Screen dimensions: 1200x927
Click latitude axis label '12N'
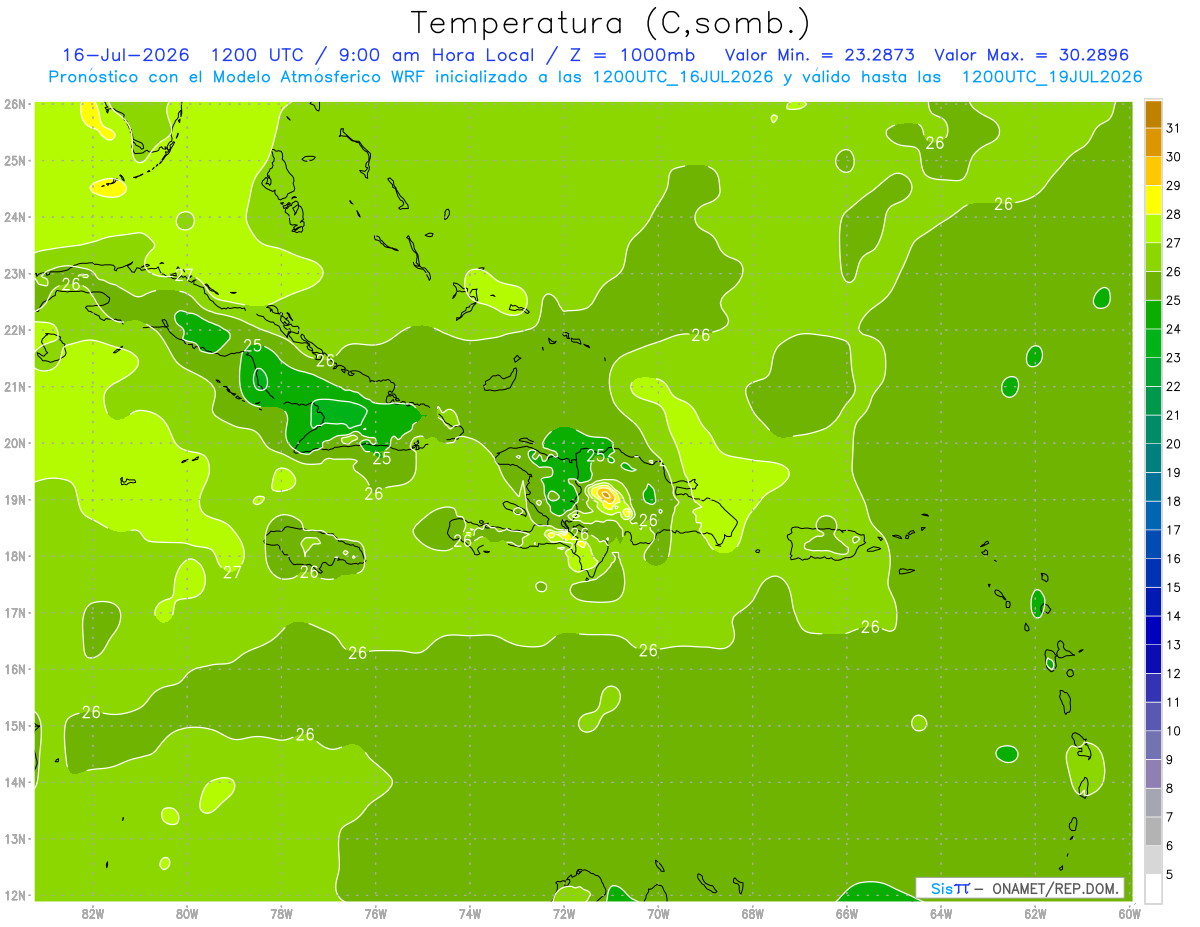[15, 895]
